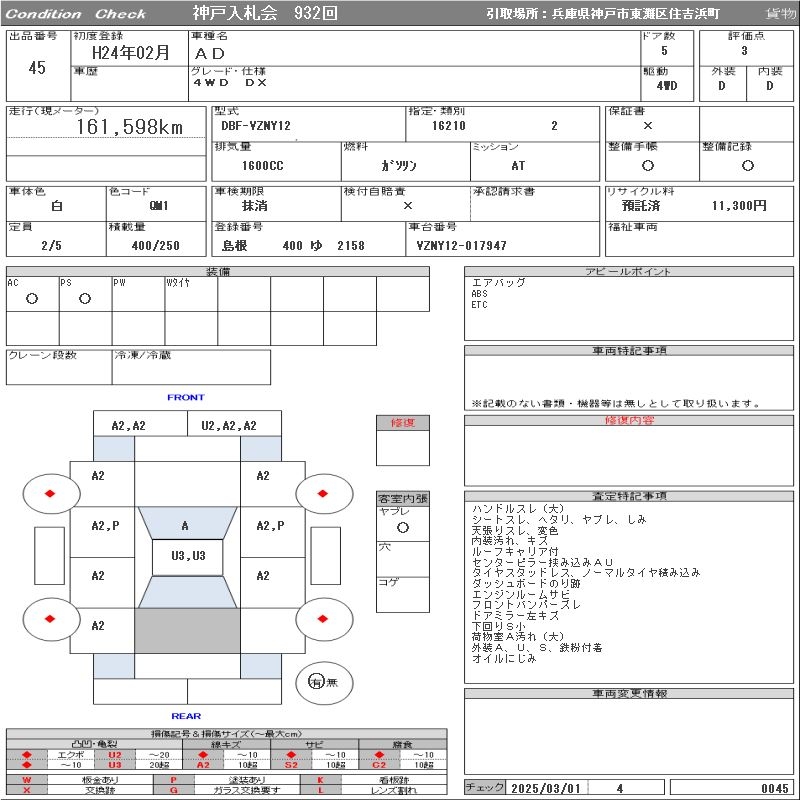Click the mileage 161,598km
The image size is (800, 800).
coord(130,127)
